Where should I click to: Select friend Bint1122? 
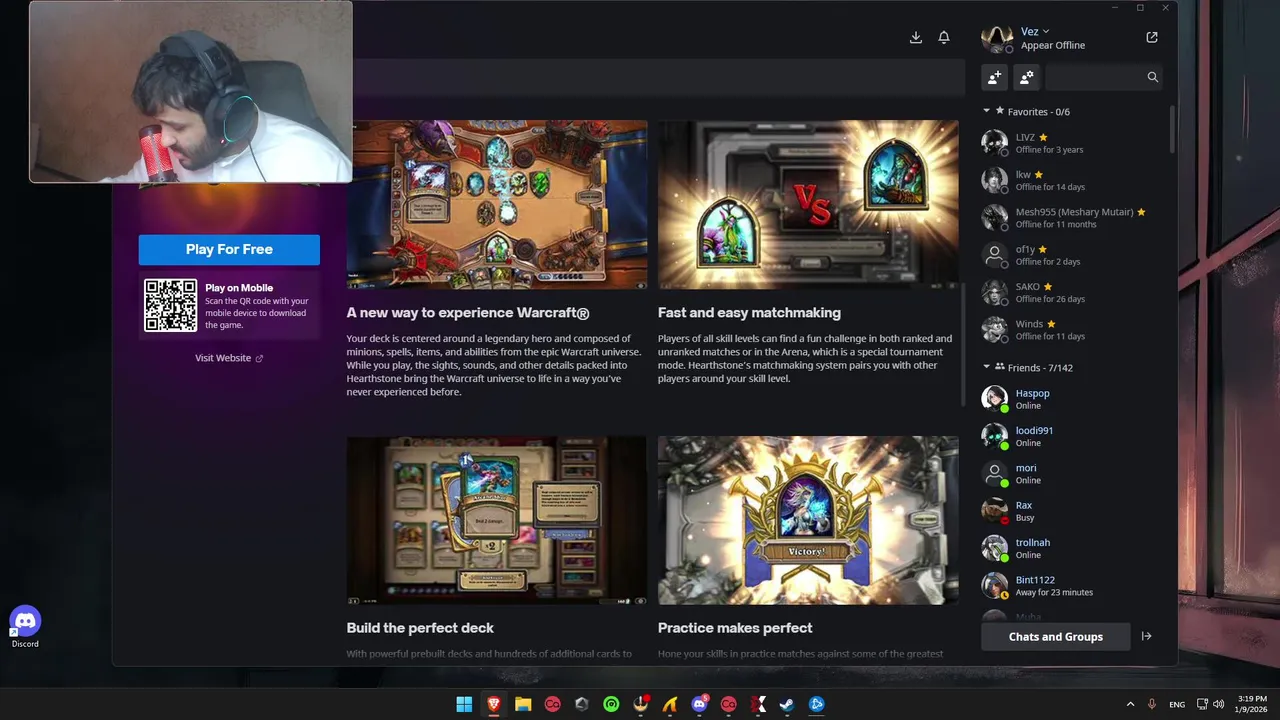tap(1070, 586)
